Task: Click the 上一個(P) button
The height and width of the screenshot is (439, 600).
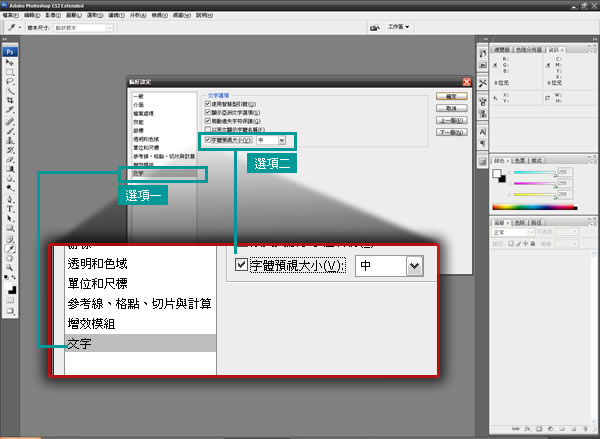Action: [x=452, y=120]
